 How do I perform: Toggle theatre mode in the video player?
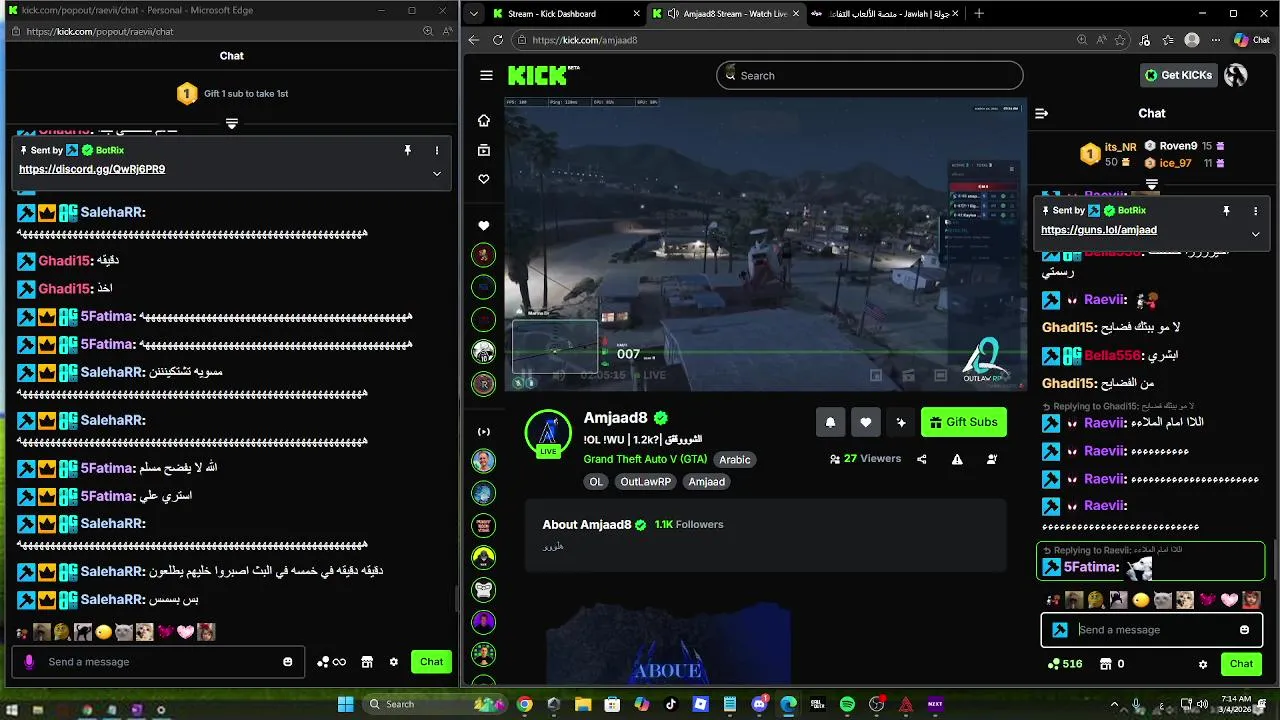940,375
